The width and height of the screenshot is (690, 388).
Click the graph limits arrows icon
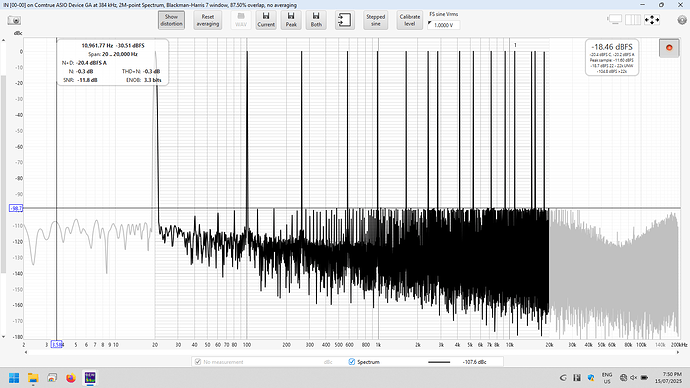click(x=652, y=20)
